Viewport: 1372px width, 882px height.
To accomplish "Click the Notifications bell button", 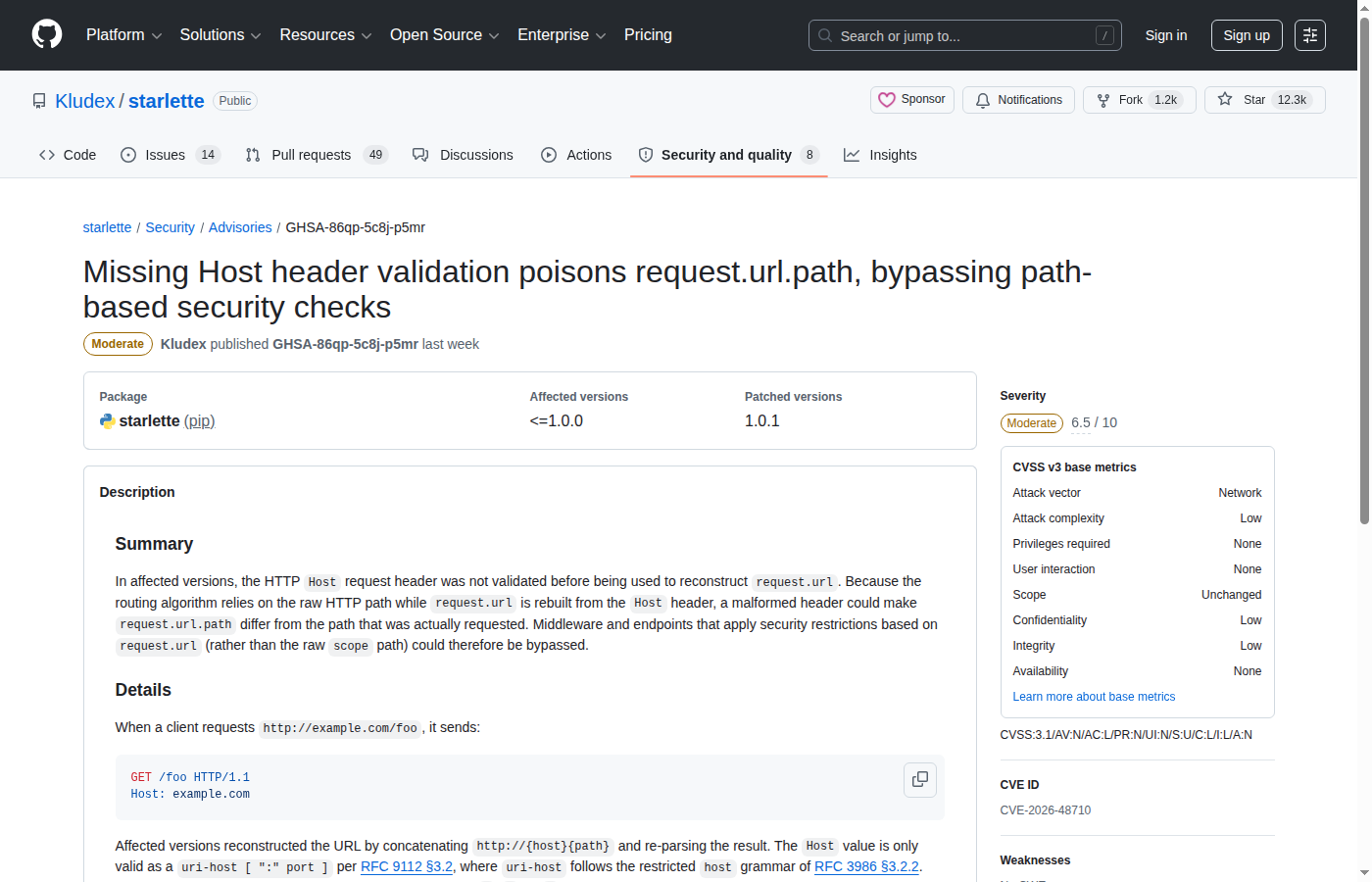I will point(1018,100).
